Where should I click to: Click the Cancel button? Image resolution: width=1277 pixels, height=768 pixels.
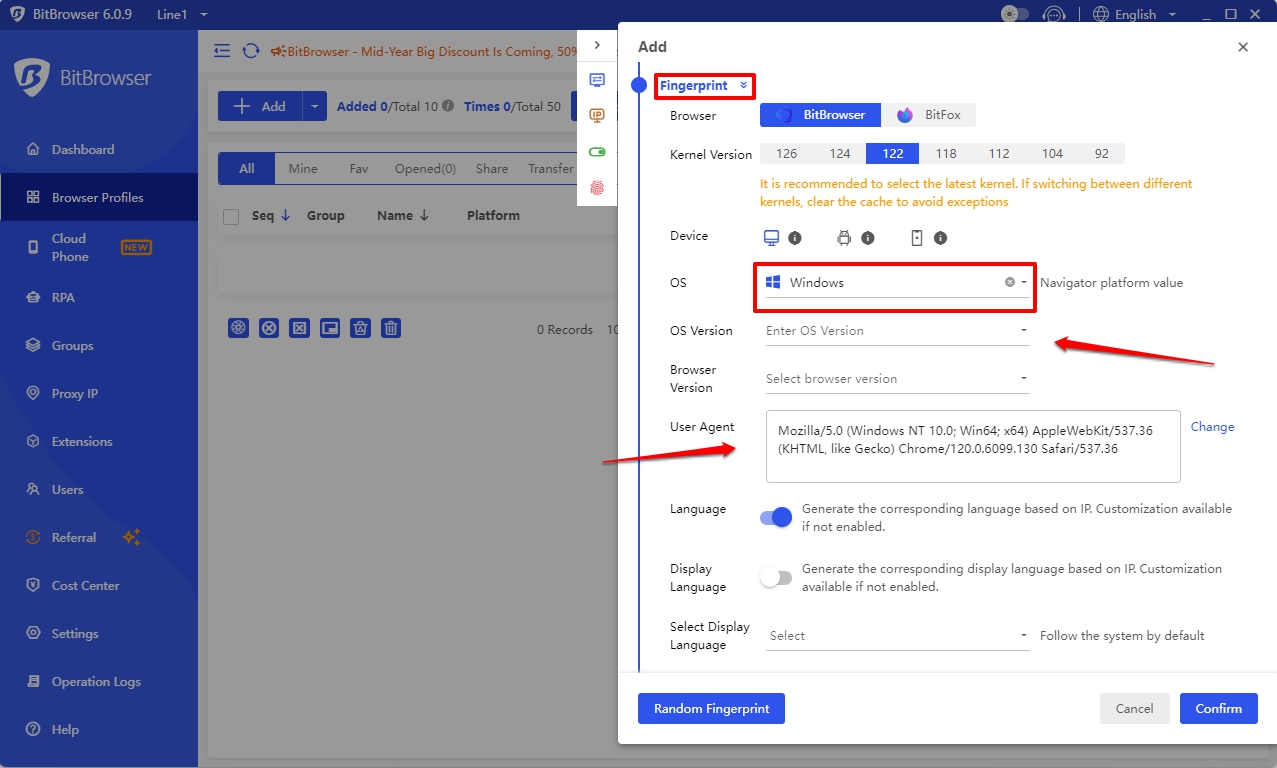(1134, 708)
